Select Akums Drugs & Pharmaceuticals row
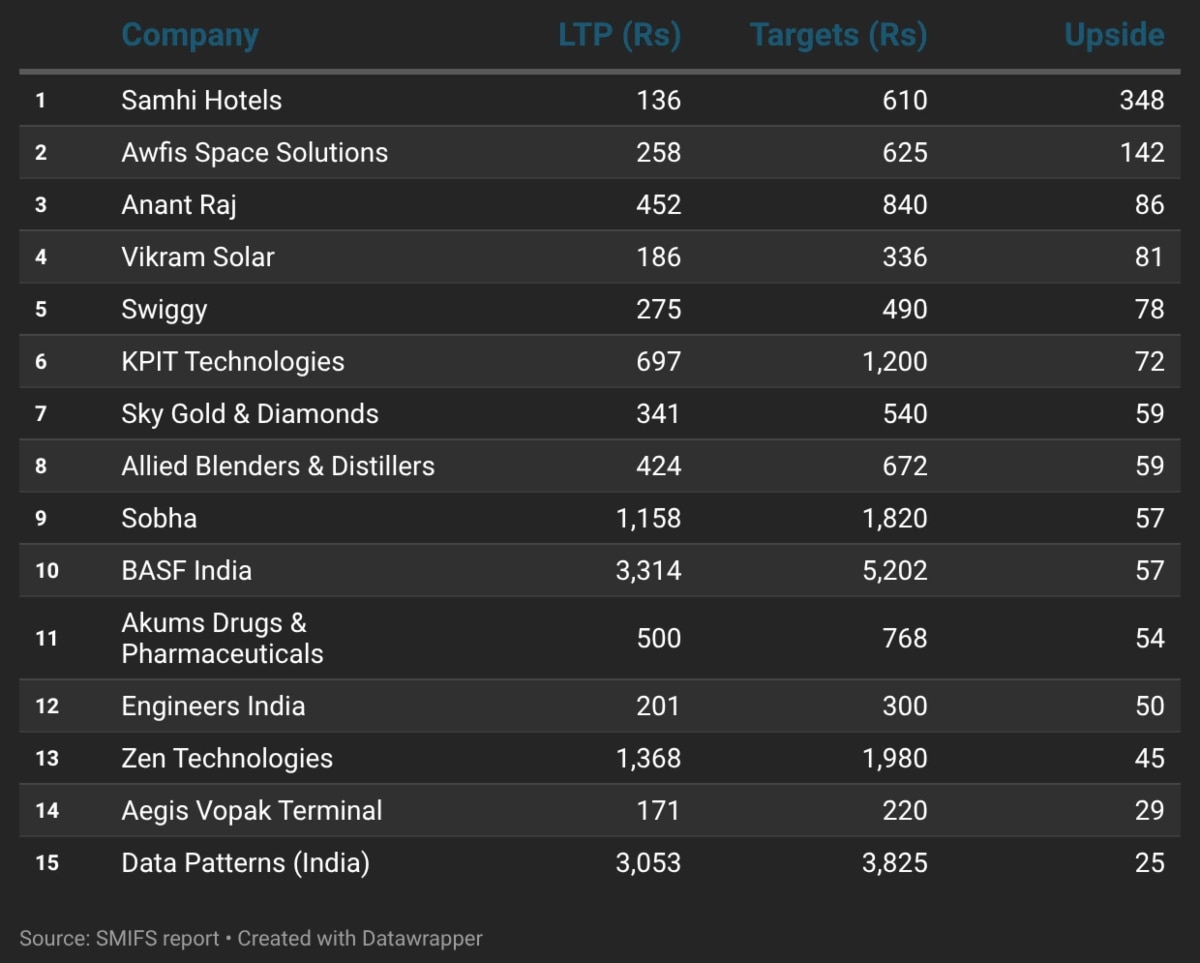This screenshot has height=963, width=1200. pos(222,638)
